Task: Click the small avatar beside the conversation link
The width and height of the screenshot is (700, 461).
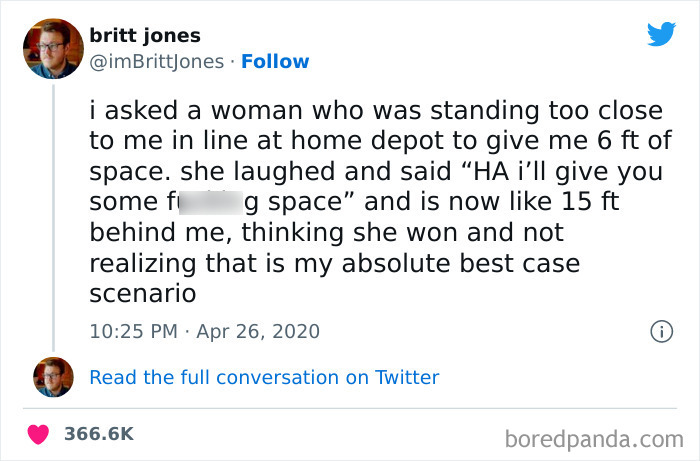Action: coord(53,377)
